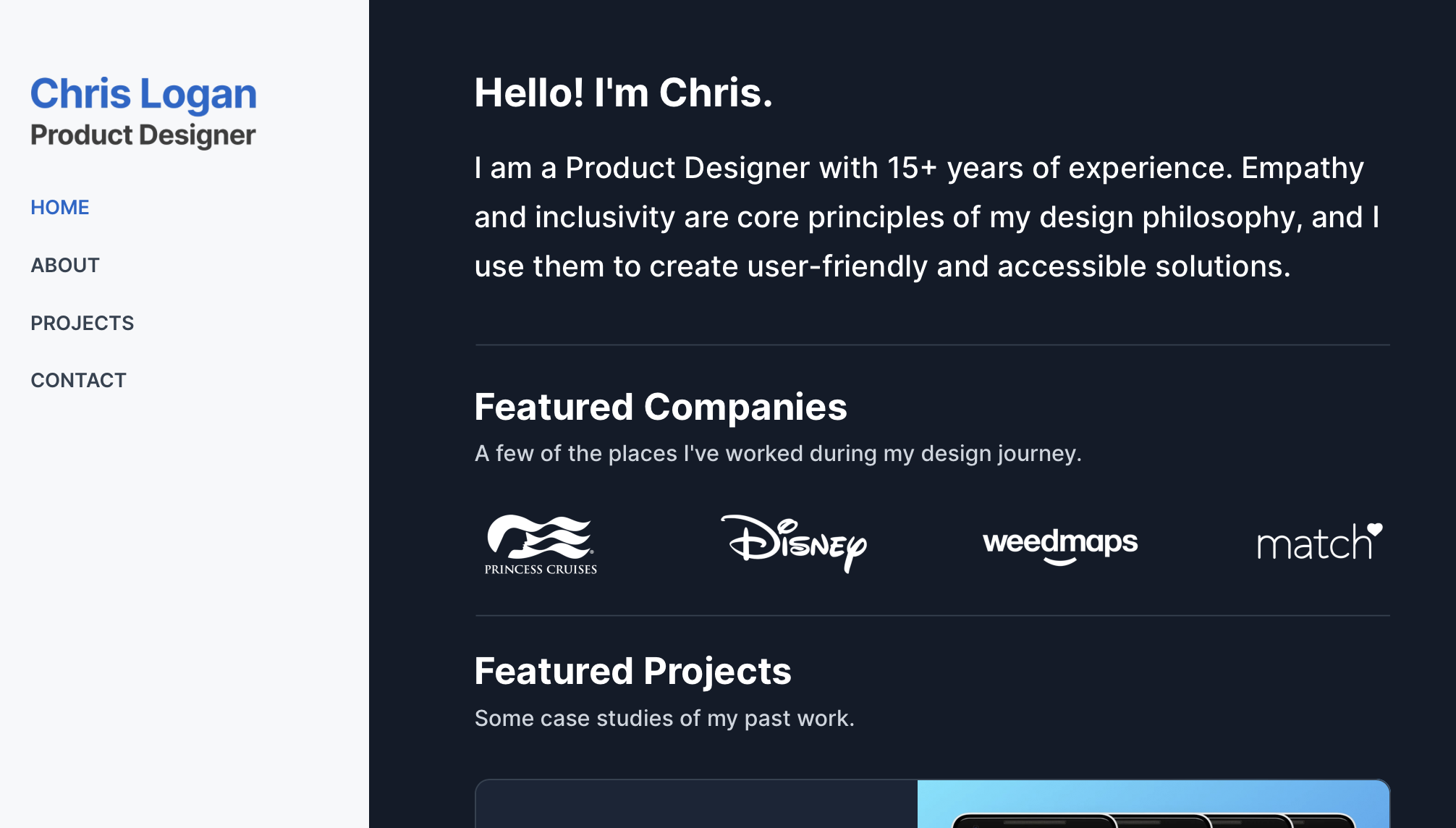Select the Product Designer subtitle

(x=143, y=133)
